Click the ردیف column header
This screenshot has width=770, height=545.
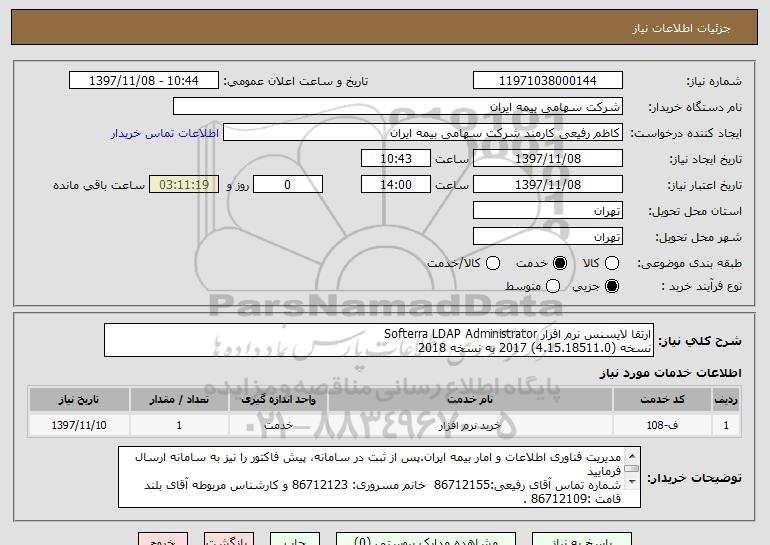[x=726, y=399]
